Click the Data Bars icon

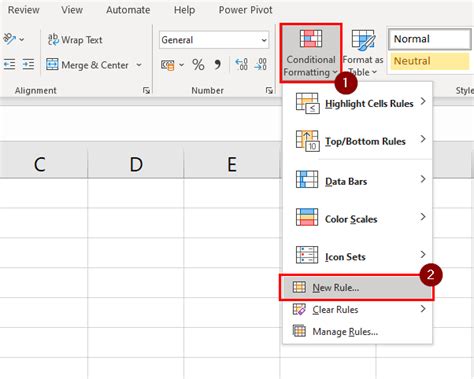coord(307,179)
